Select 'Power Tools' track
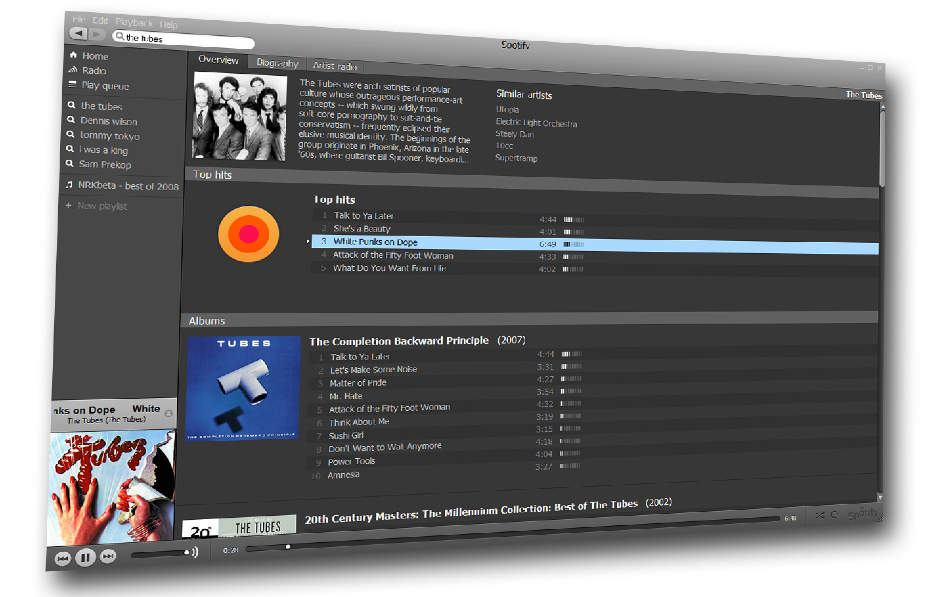The width and height of the screenshot is (949, 597). pyautogui.click(x=352, y=461)
